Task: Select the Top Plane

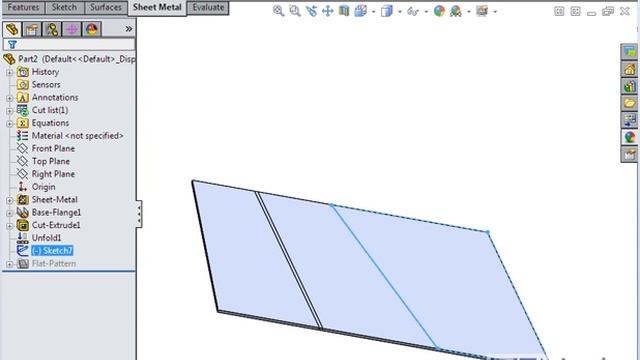Action: pos(51,161)
